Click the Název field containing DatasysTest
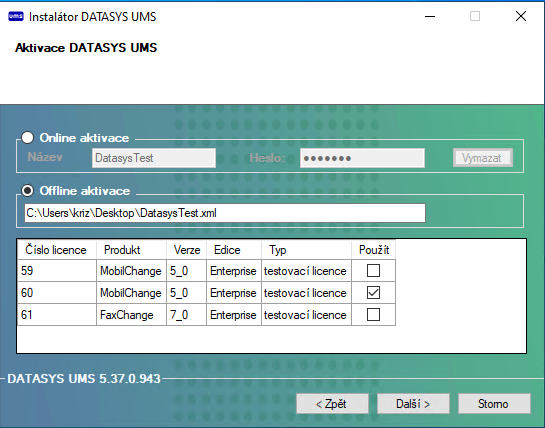 click(154, 158)
